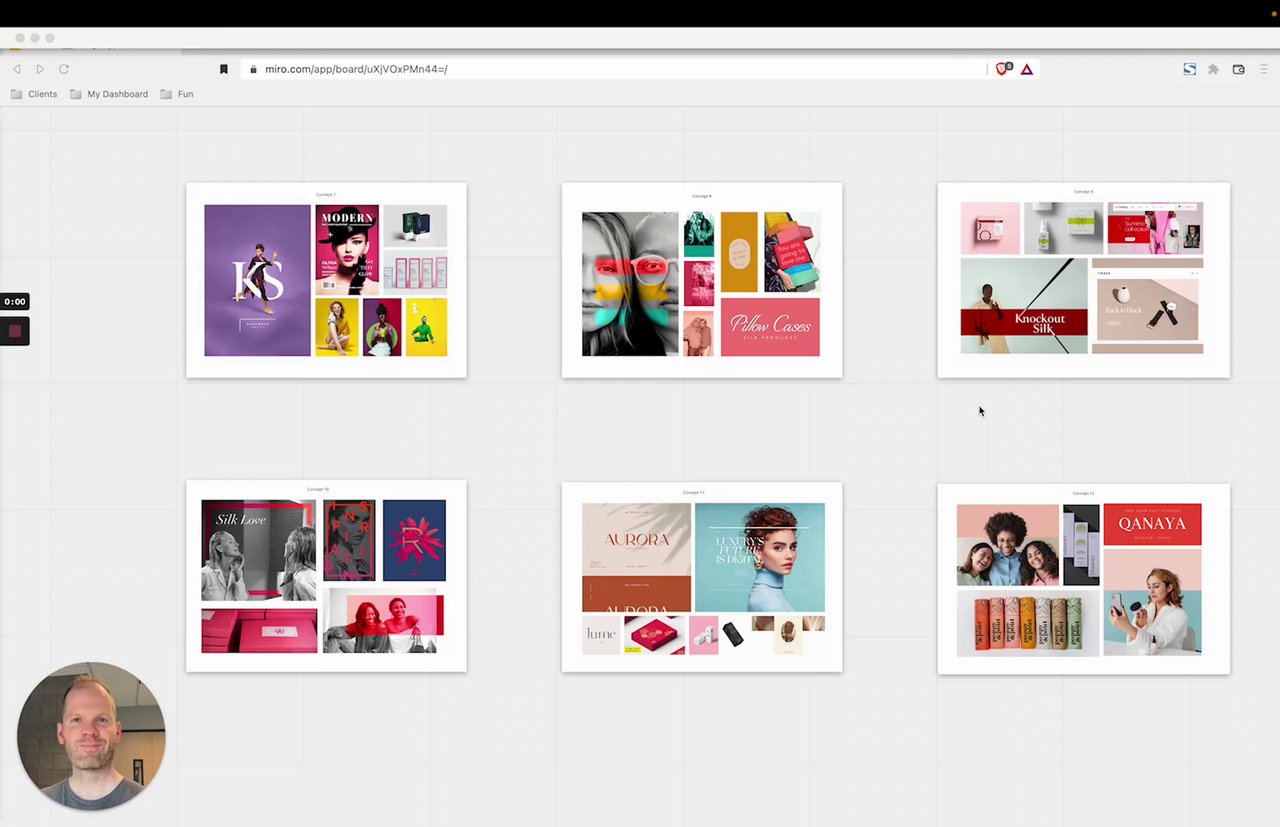Select the man in green on yellow image
Screen dimensions: 1280x827
(427, 327)
